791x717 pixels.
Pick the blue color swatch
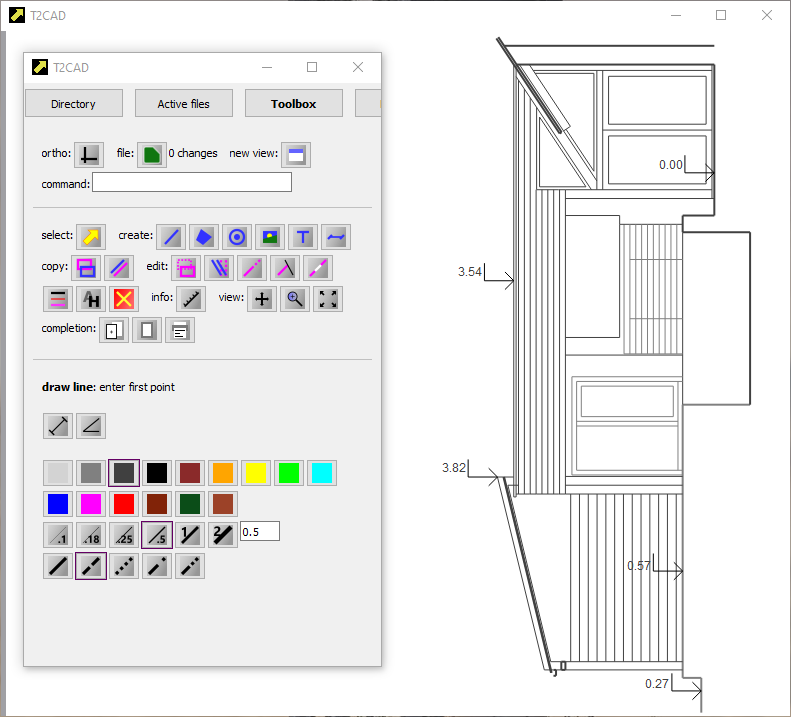click(x=58, y=504)
